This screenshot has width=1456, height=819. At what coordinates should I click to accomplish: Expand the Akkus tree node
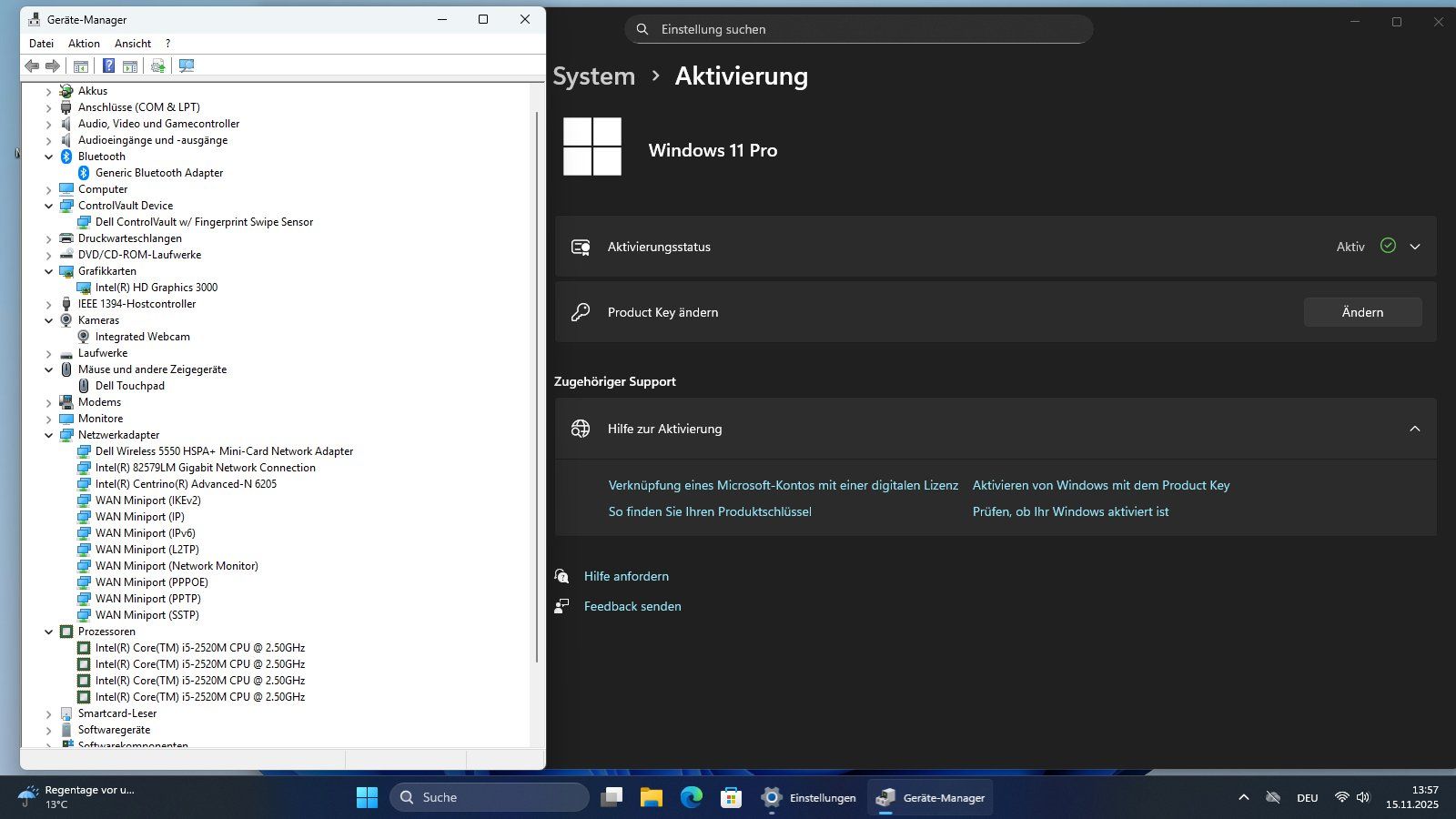[49, 91]
